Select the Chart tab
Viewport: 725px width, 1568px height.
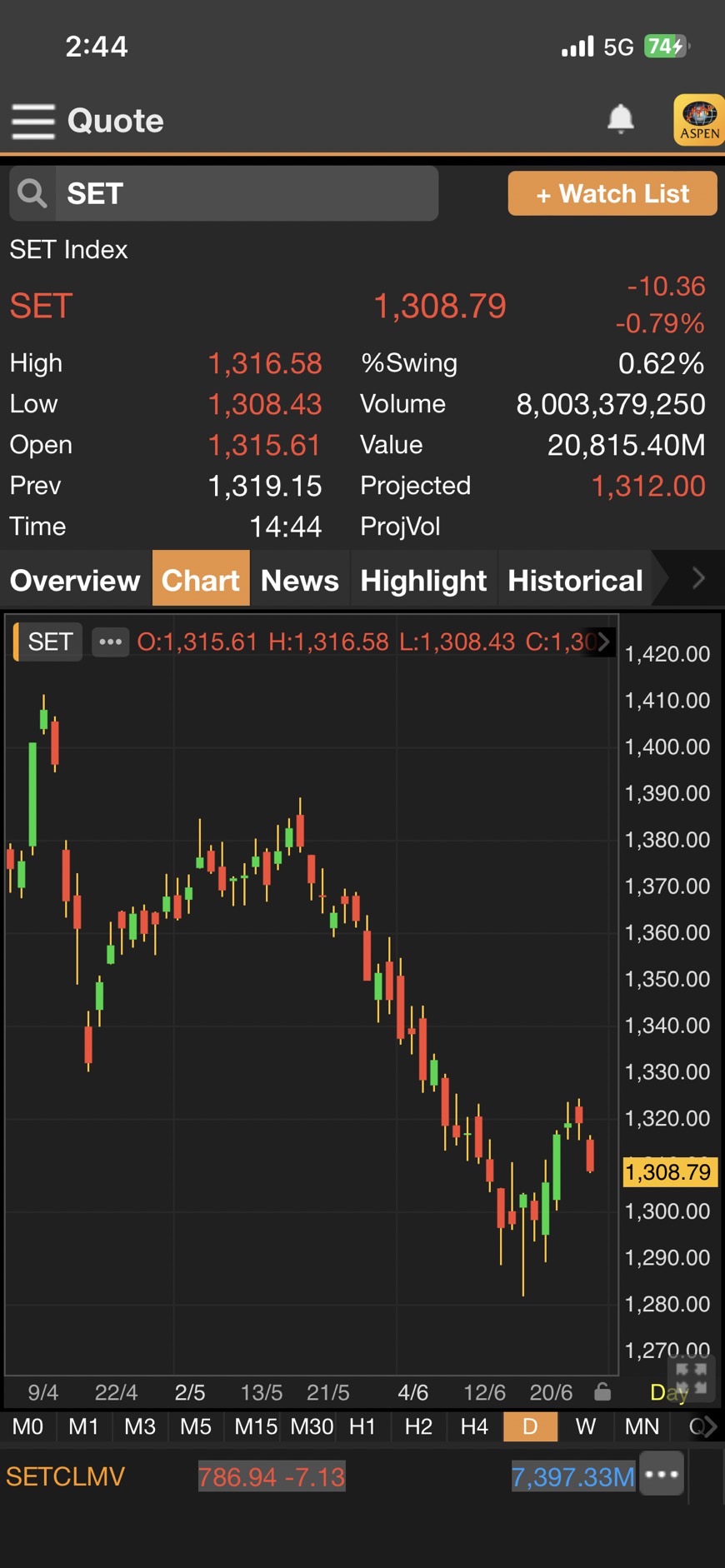tap(201, 578)
